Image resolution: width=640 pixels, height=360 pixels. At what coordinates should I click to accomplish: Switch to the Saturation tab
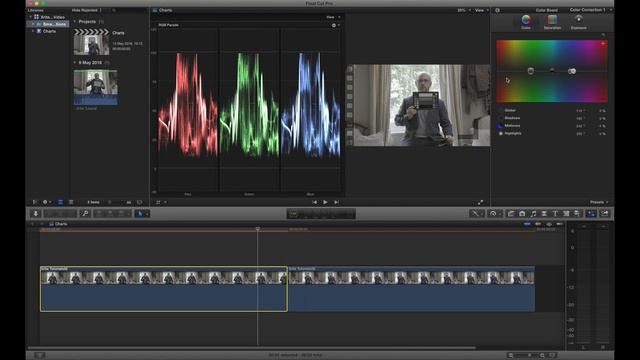[552, 22]
